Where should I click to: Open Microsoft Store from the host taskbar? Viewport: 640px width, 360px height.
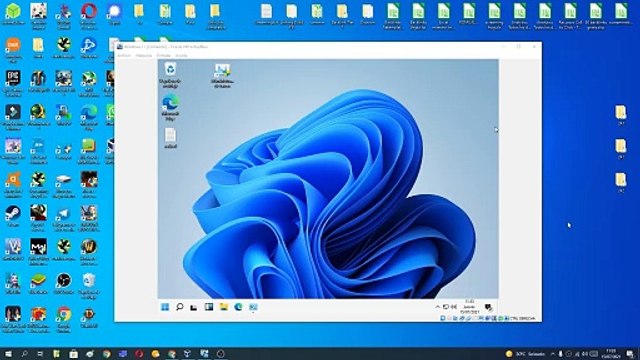73,354
